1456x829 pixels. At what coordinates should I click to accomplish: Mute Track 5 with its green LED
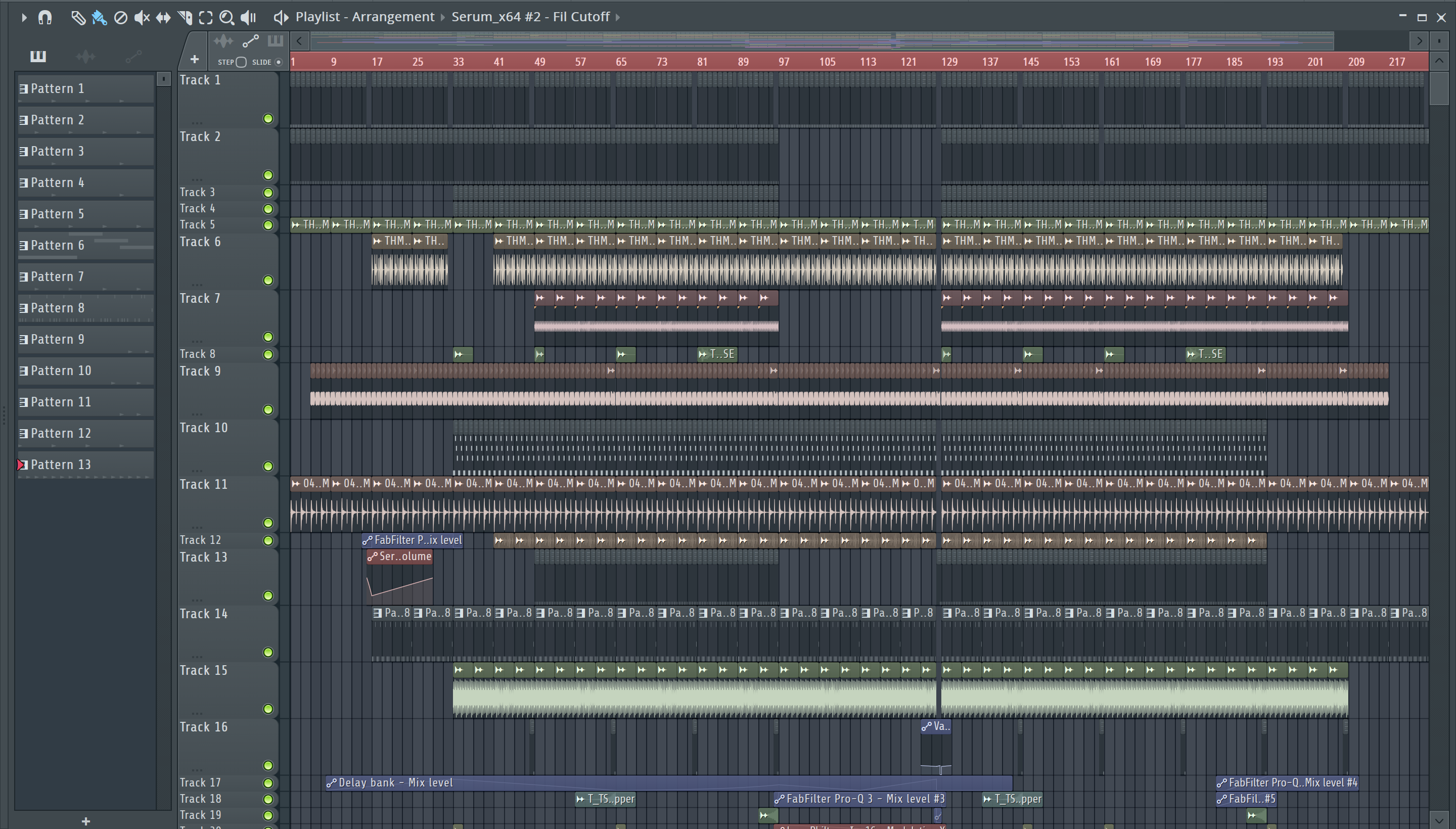[x=267, y=225]
